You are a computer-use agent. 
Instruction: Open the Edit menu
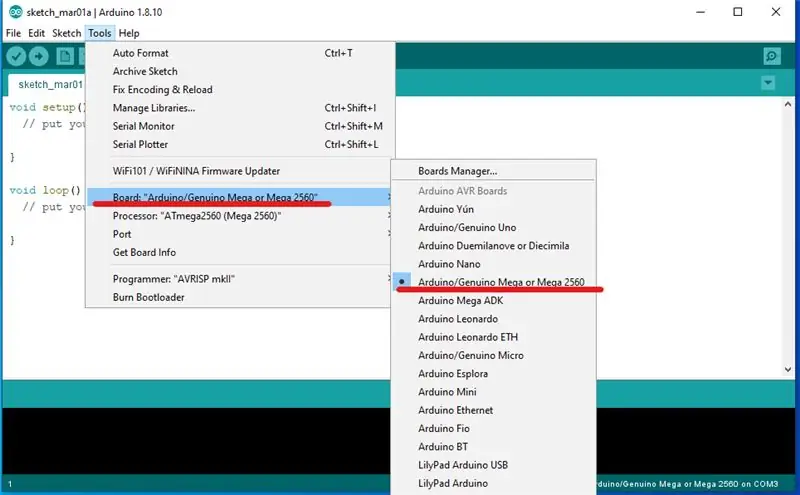tap(36, 33)
